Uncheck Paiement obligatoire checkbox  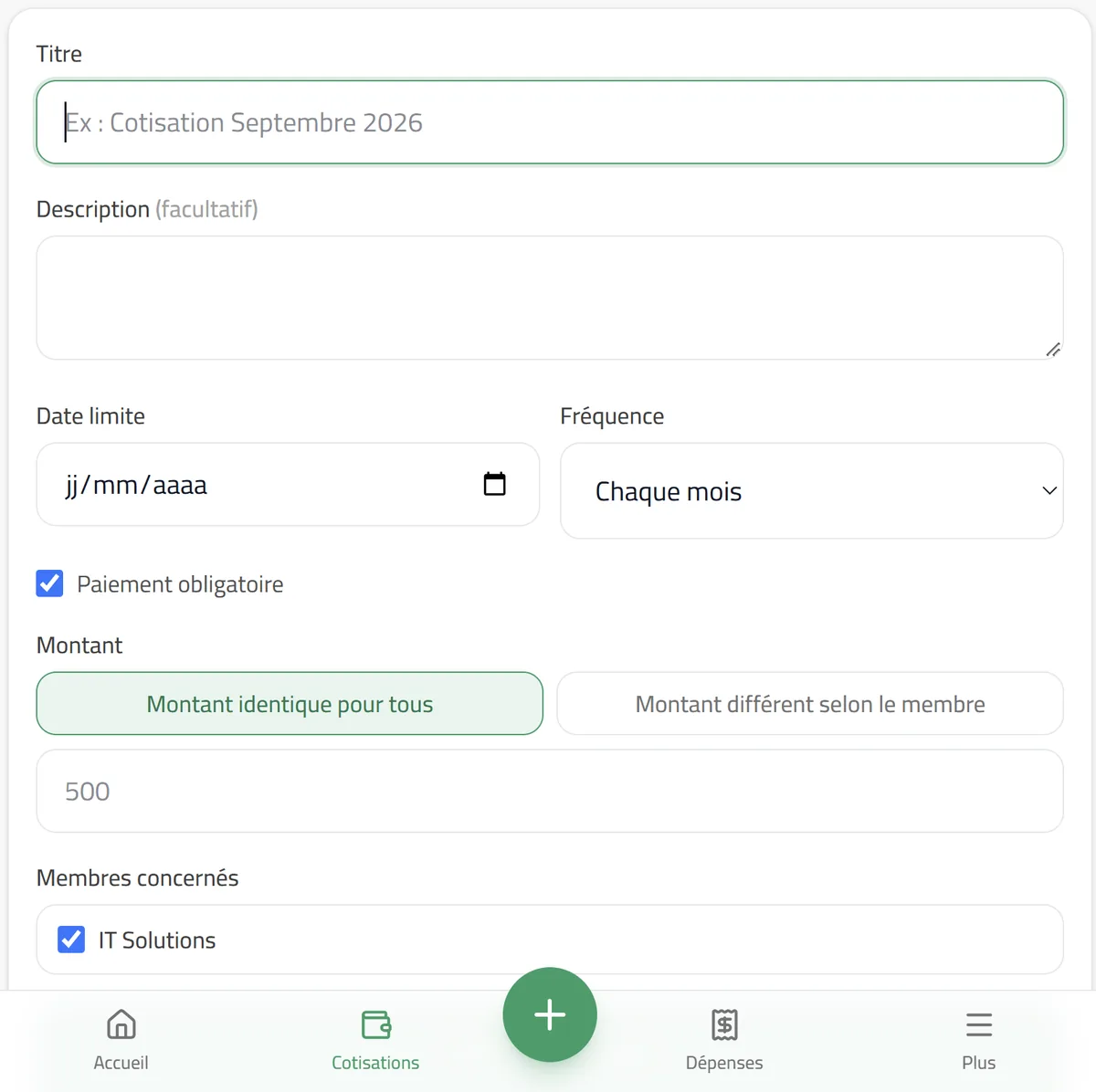[x=50, y=583]
